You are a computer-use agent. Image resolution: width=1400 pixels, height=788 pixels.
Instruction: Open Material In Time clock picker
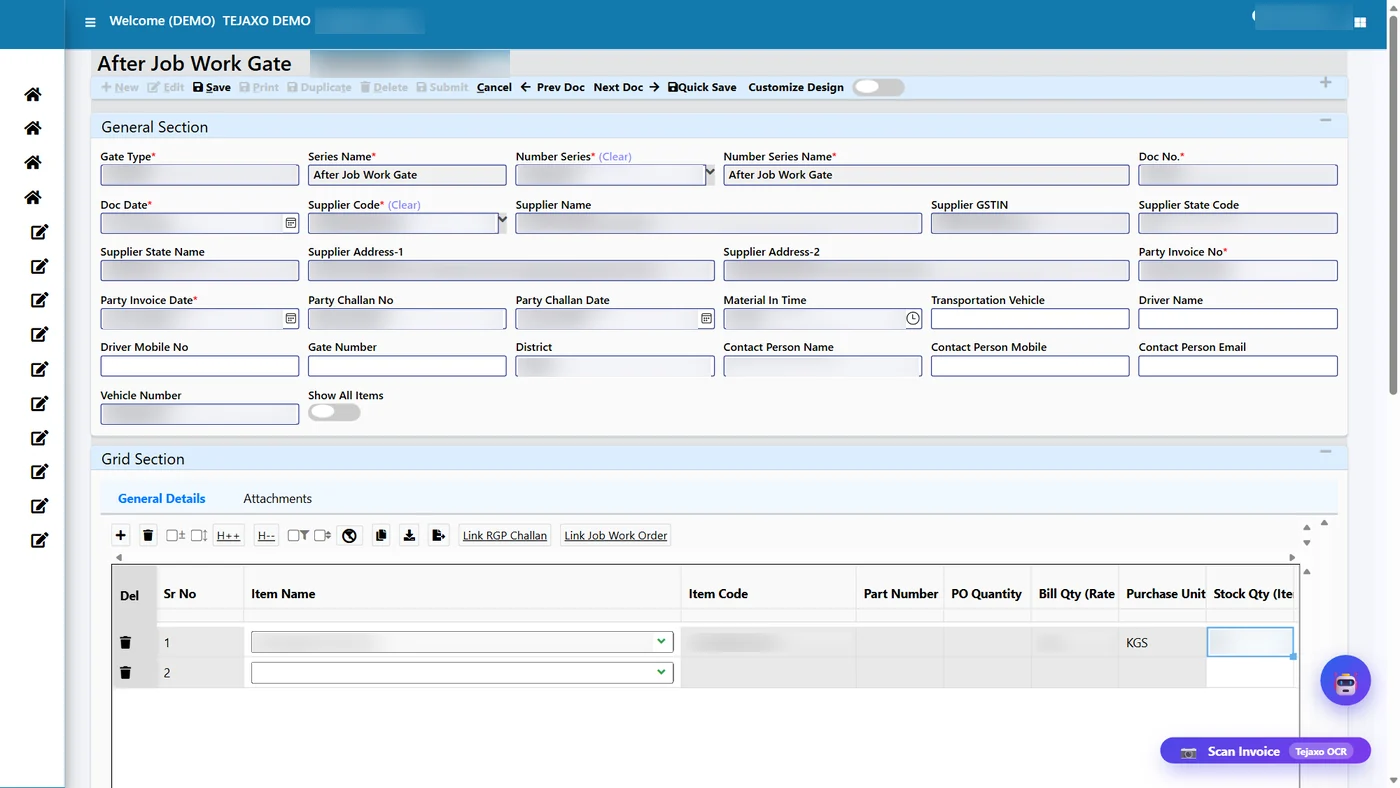tap(913, 318)
